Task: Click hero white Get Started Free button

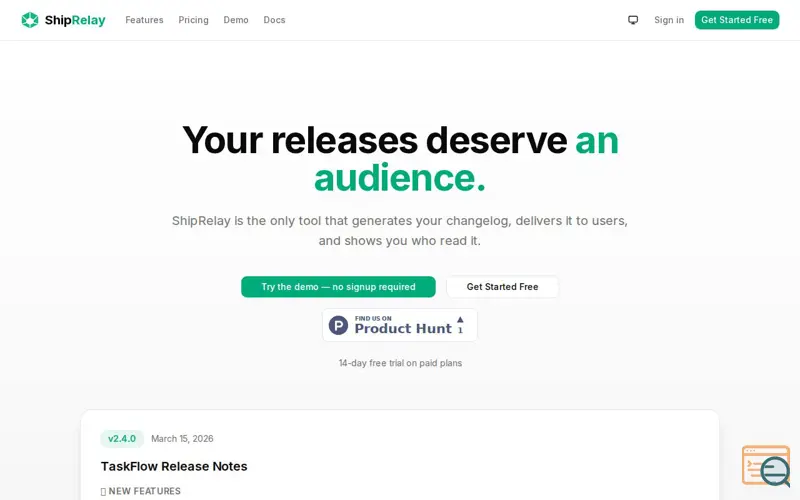Action: pyautogui.click(x=503, y=287)
